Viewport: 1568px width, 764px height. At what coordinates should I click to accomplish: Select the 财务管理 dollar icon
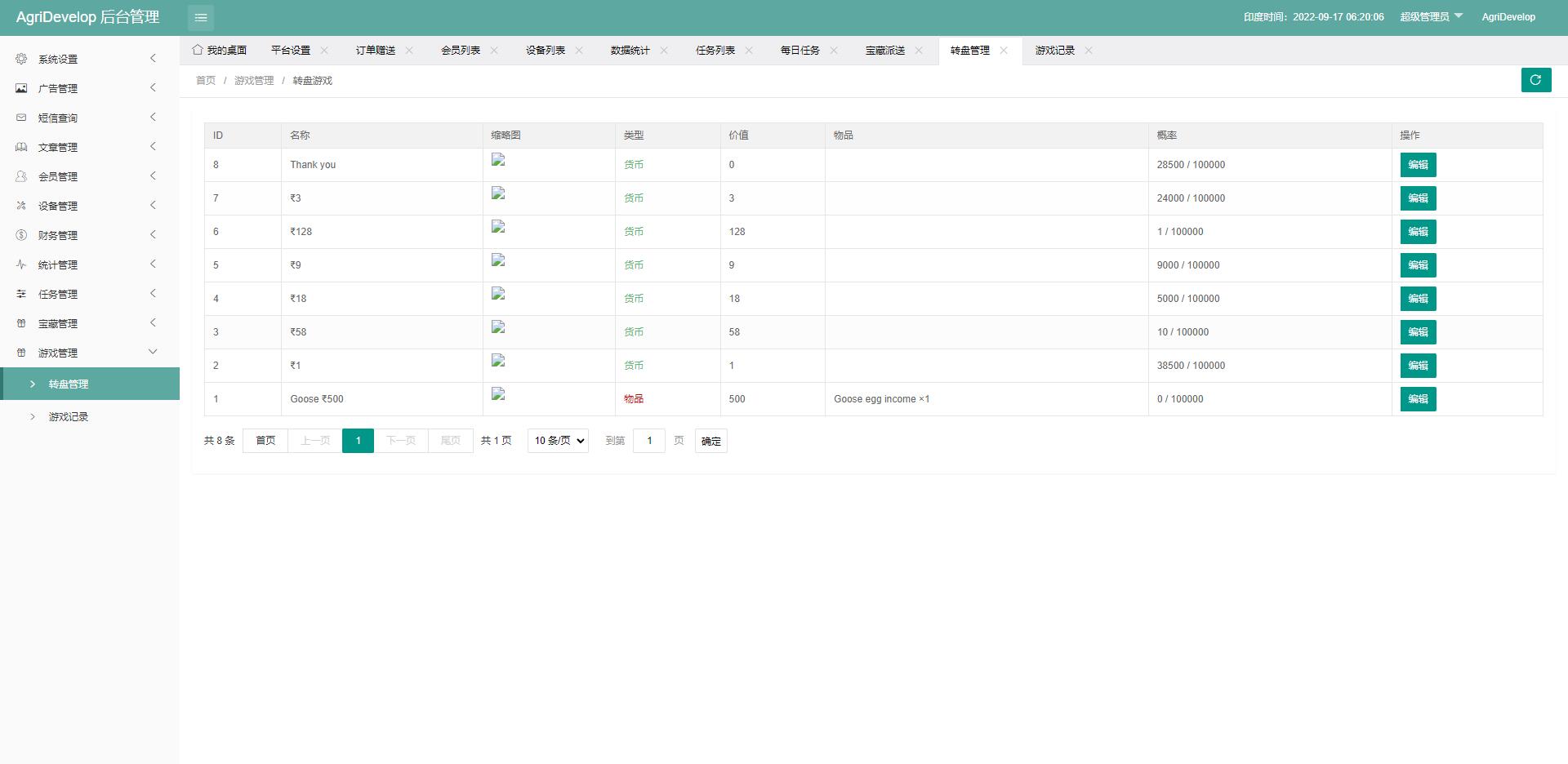click(22, 234)
